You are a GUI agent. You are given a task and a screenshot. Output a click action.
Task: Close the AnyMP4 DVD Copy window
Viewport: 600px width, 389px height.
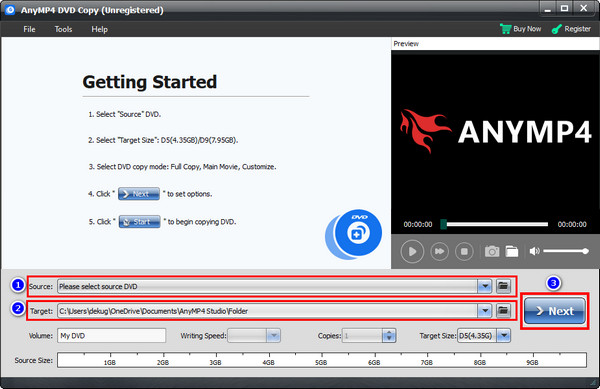click(x=583, y=8)
